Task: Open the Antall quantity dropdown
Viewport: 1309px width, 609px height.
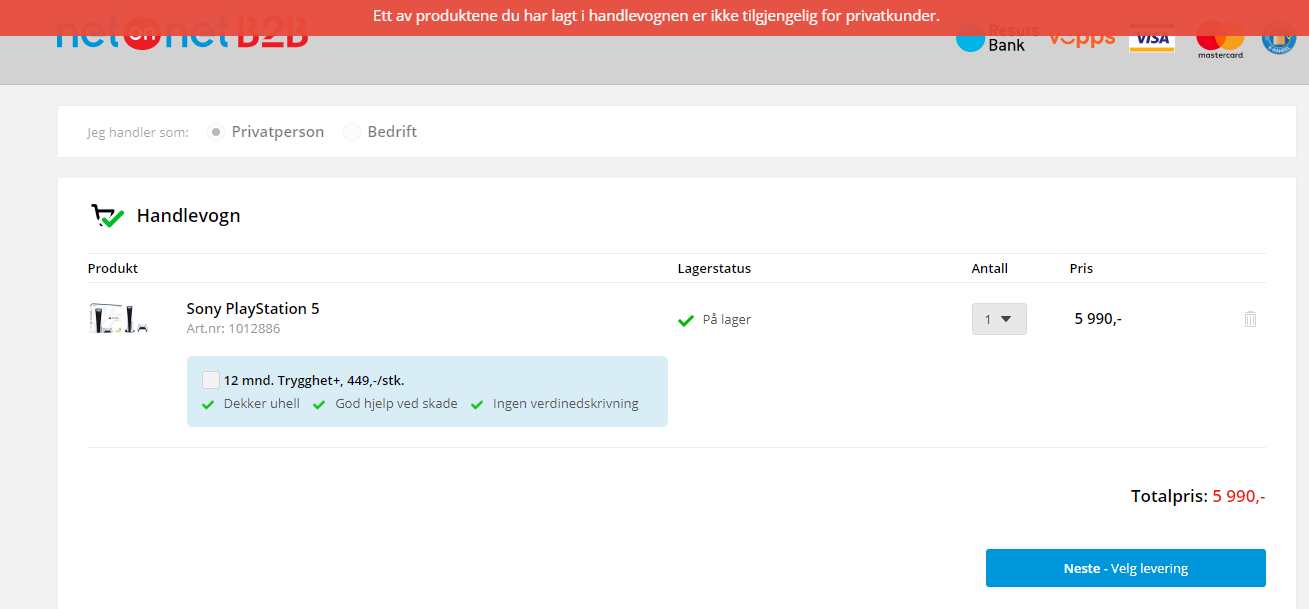Action: click(999, 319)
